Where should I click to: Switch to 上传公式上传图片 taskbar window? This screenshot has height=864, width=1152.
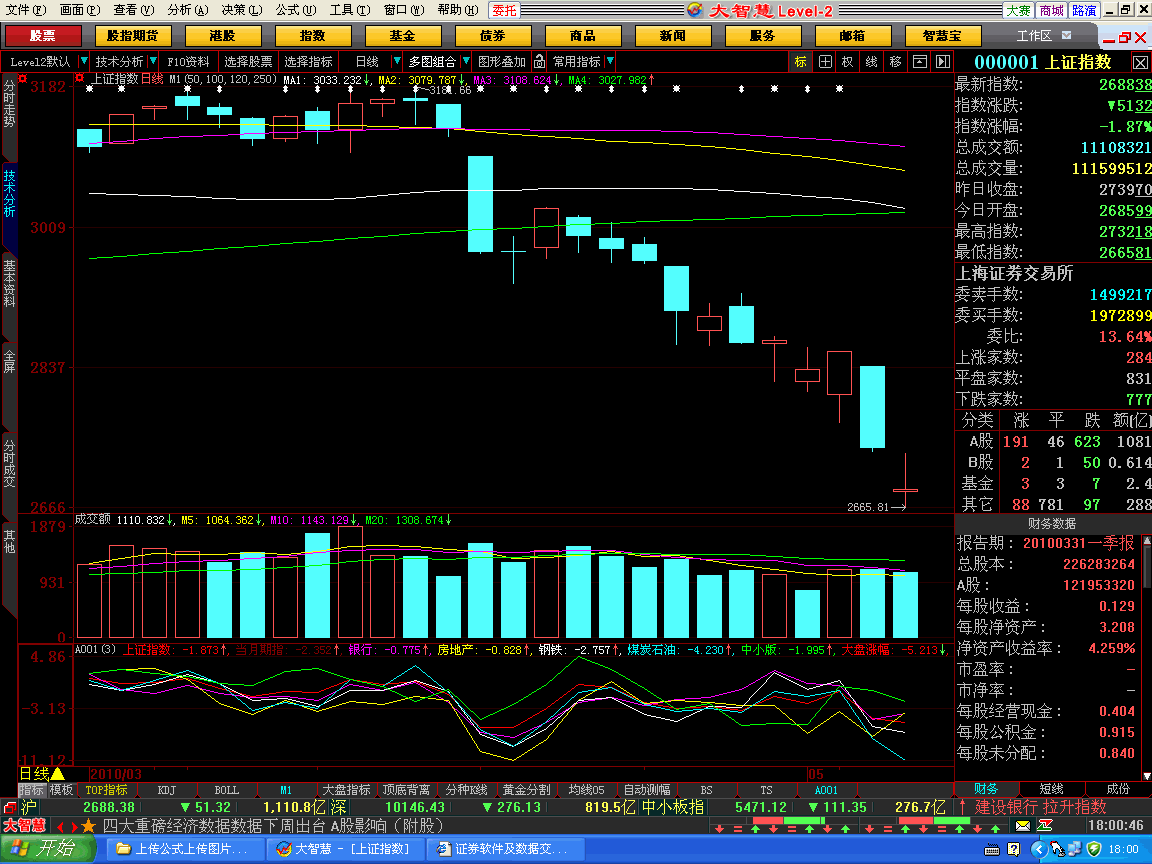(x=184, y=849)
